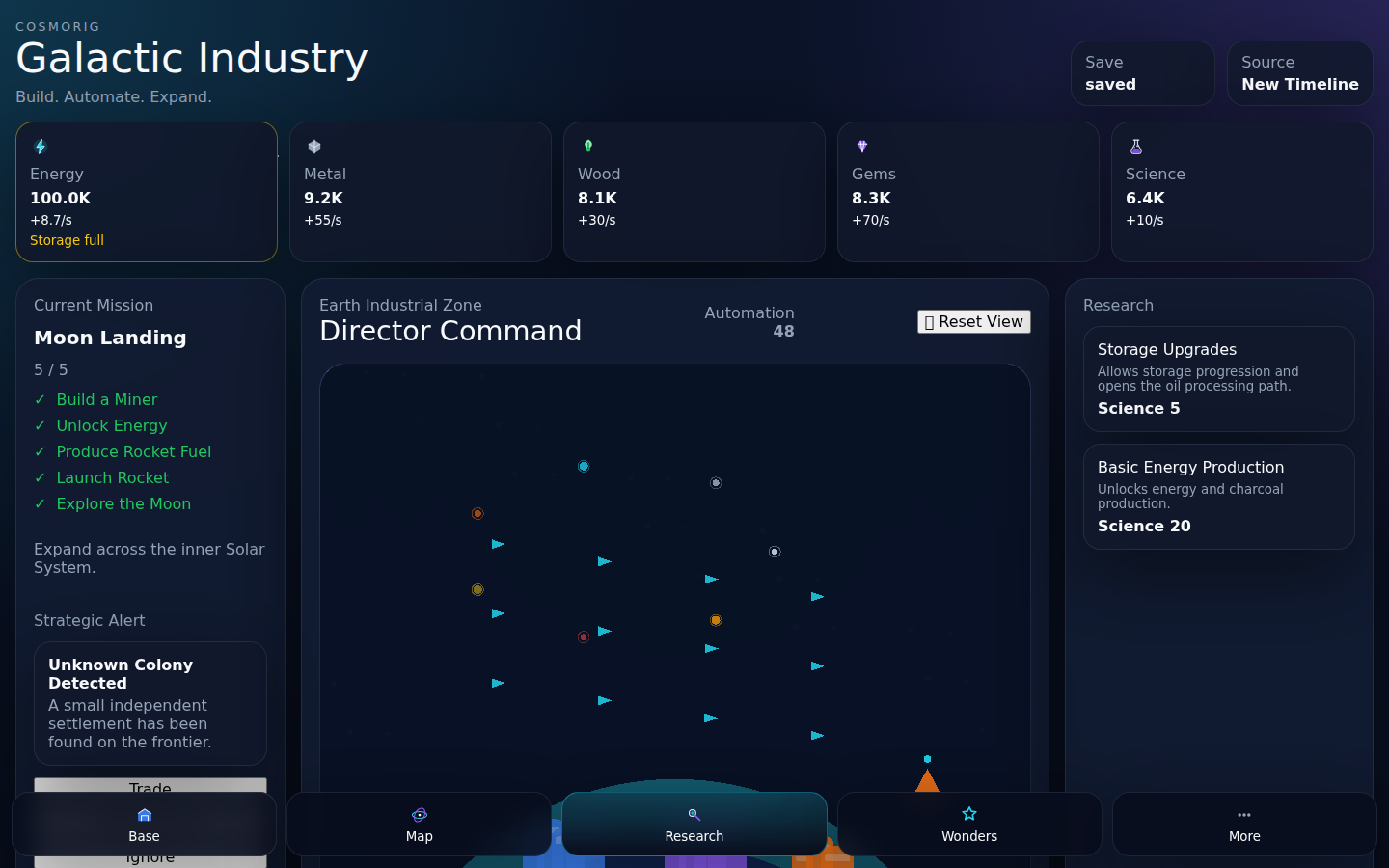The image size is (1389, 868).
Task: Select the bright orange planet dot on the map
Action: (716, 621)
